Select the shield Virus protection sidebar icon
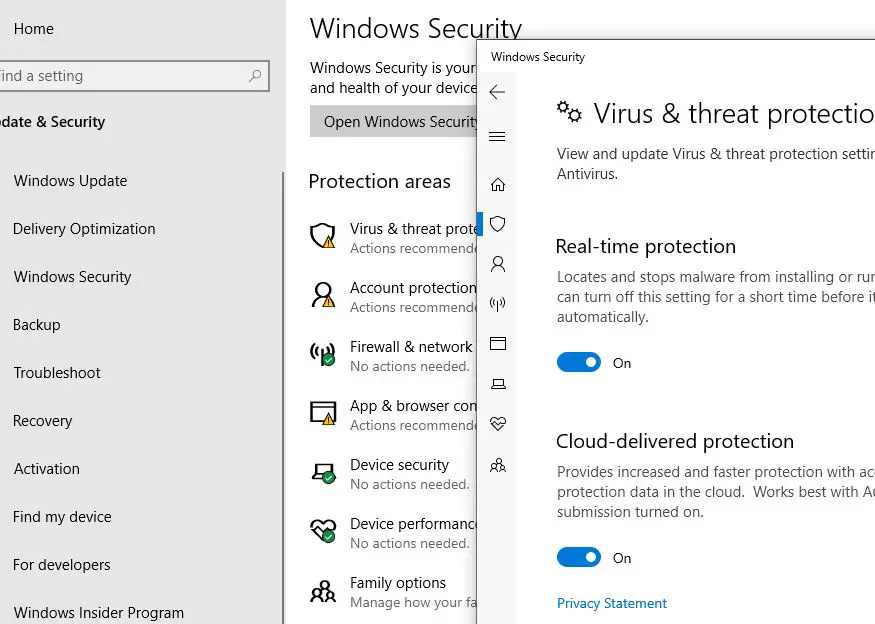 click(x=497, y=224)
